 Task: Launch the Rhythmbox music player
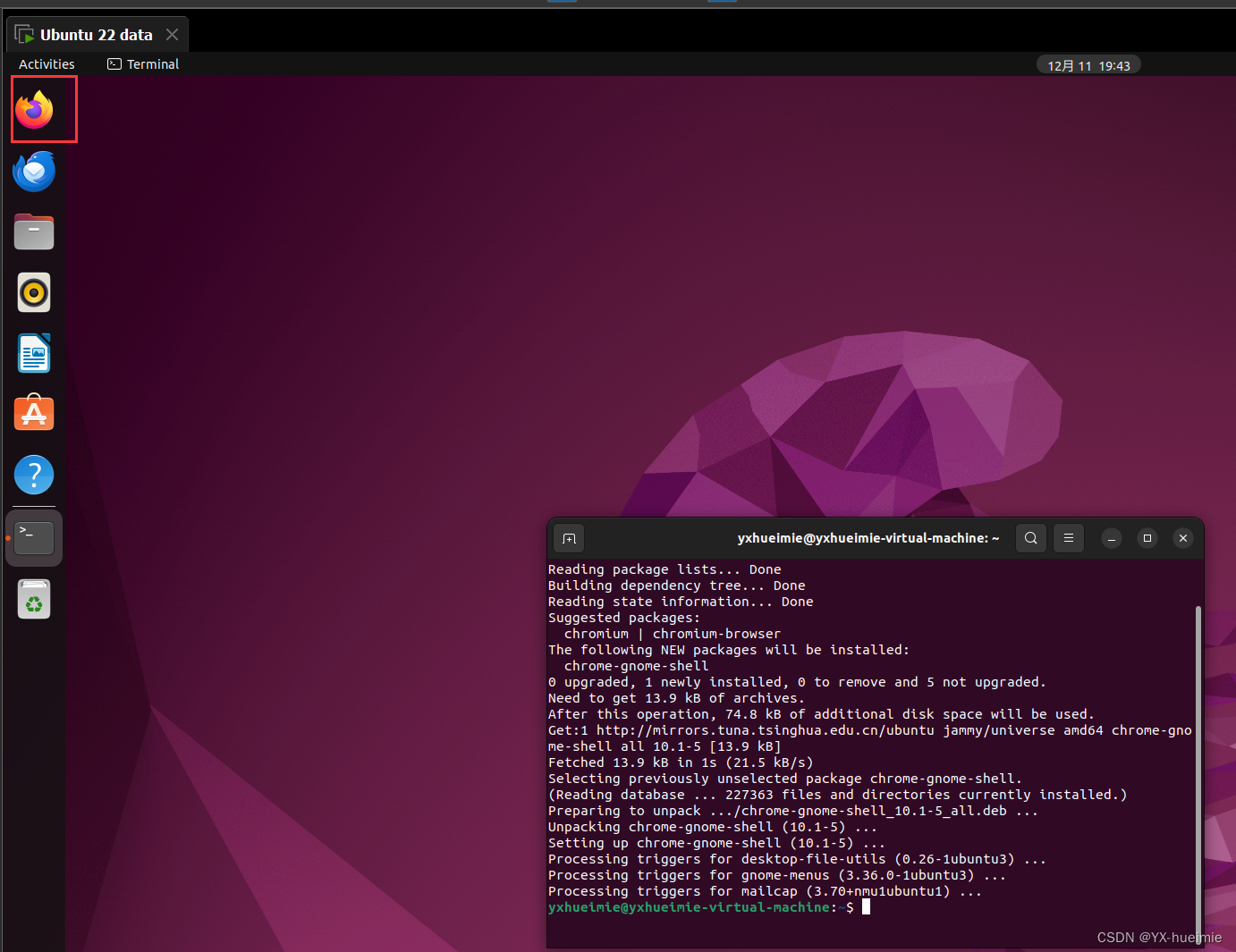[x=33, y=292]
